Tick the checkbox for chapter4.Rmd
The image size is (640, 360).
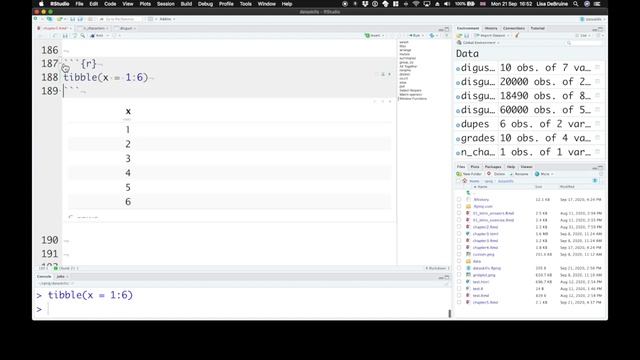[459, 247]
